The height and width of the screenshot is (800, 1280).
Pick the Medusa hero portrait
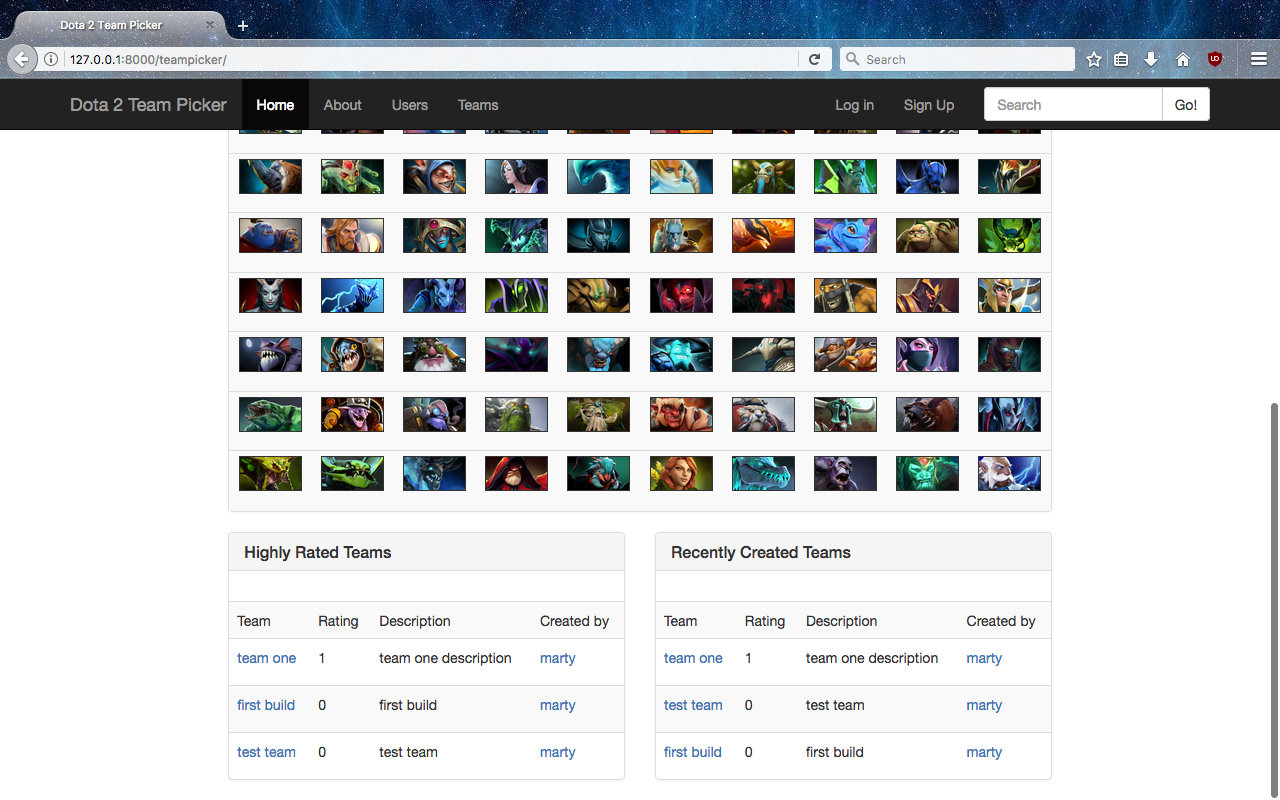pos(352,176)
